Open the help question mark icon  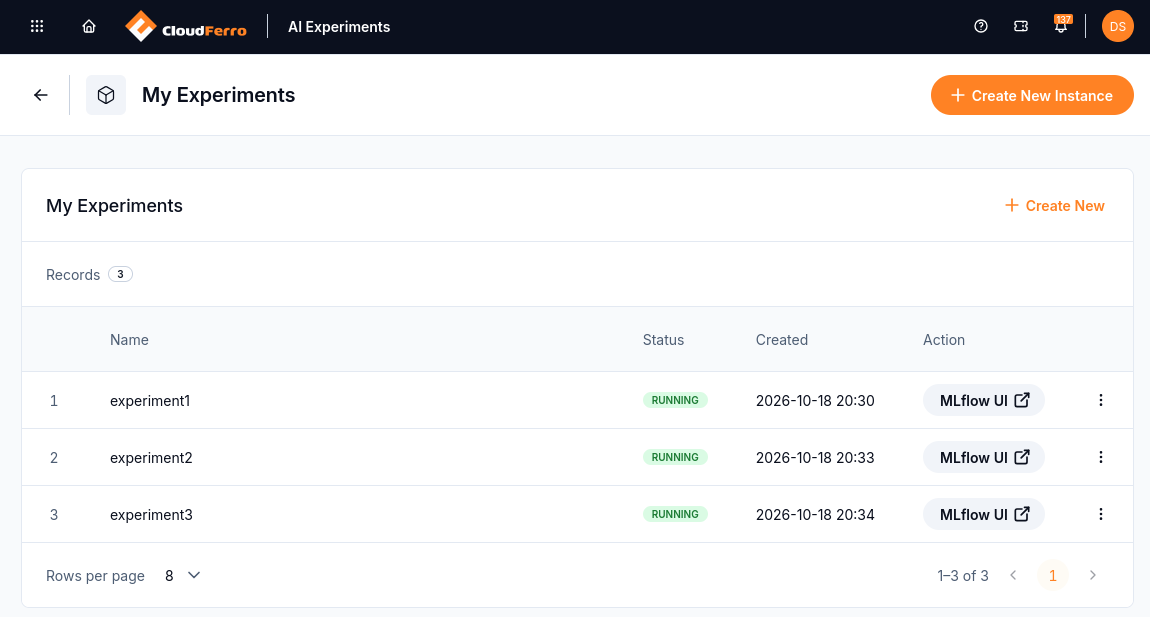pos(981,26)
